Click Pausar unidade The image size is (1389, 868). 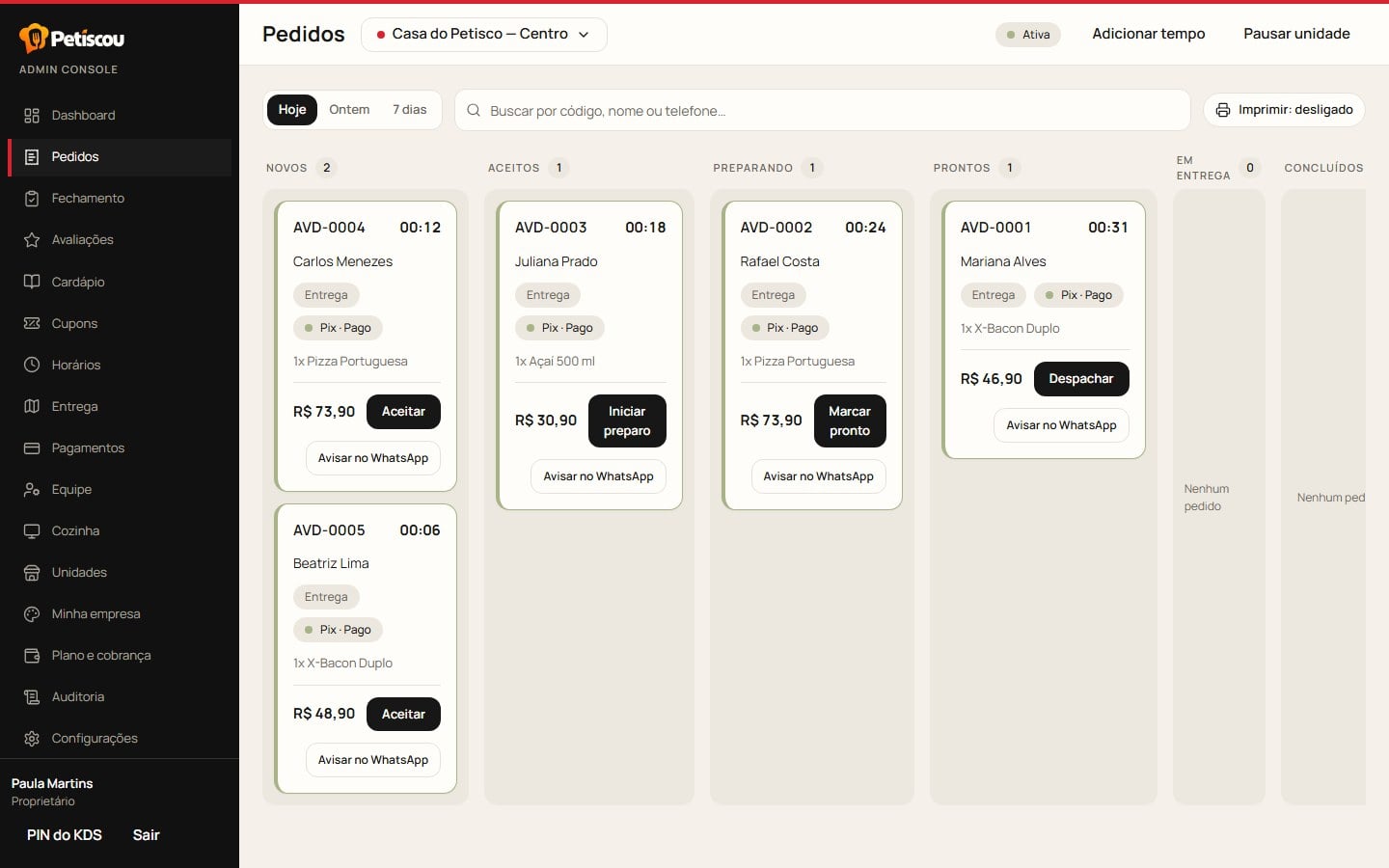click(x=1296, y=34)
